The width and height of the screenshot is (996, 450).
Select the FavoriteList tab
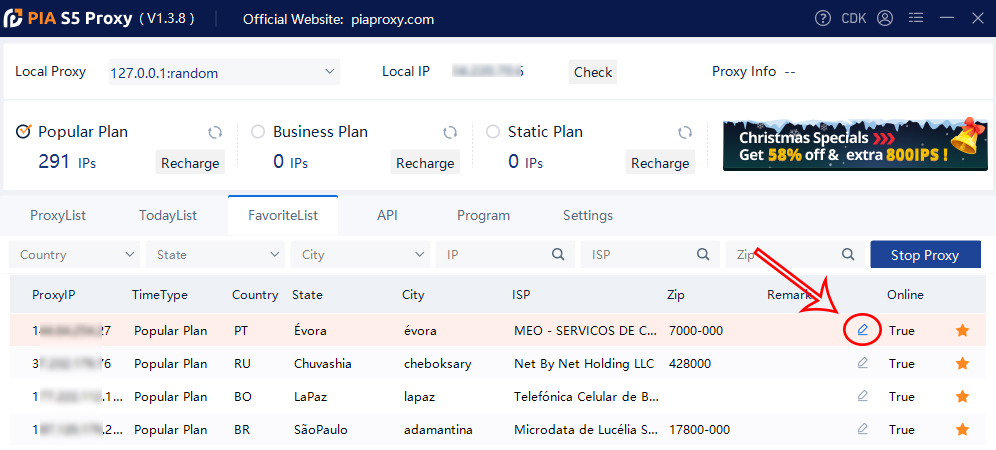(283, 215)
